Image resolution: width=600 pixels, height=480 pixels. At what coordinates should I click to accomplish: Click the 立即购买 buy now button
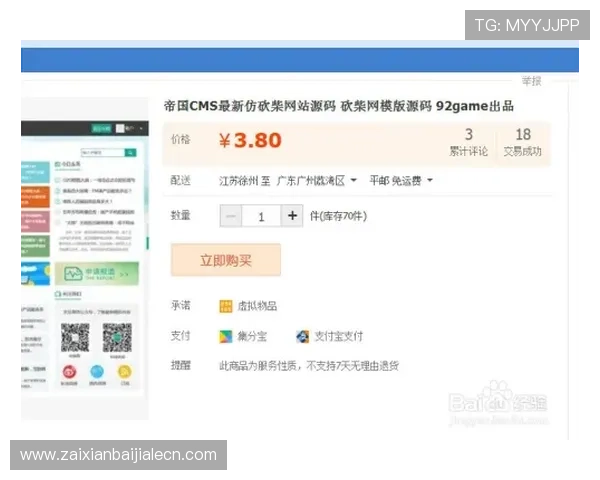tap(226, 260)
